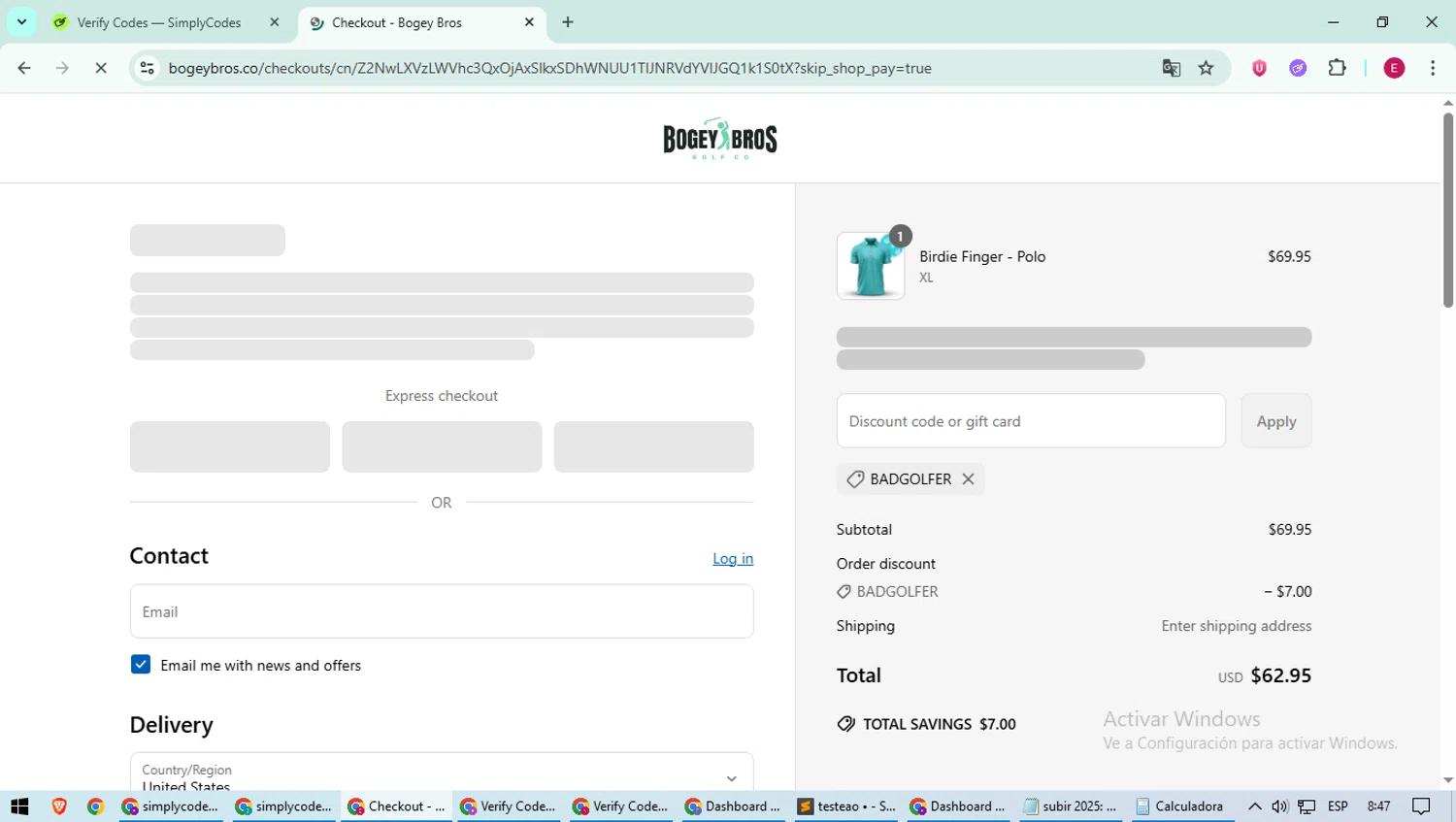Image resolution: width=1456 pixels, height=822 pixels.
Task: Launch Brave browser from the taskbar
Action: [59, 806]
